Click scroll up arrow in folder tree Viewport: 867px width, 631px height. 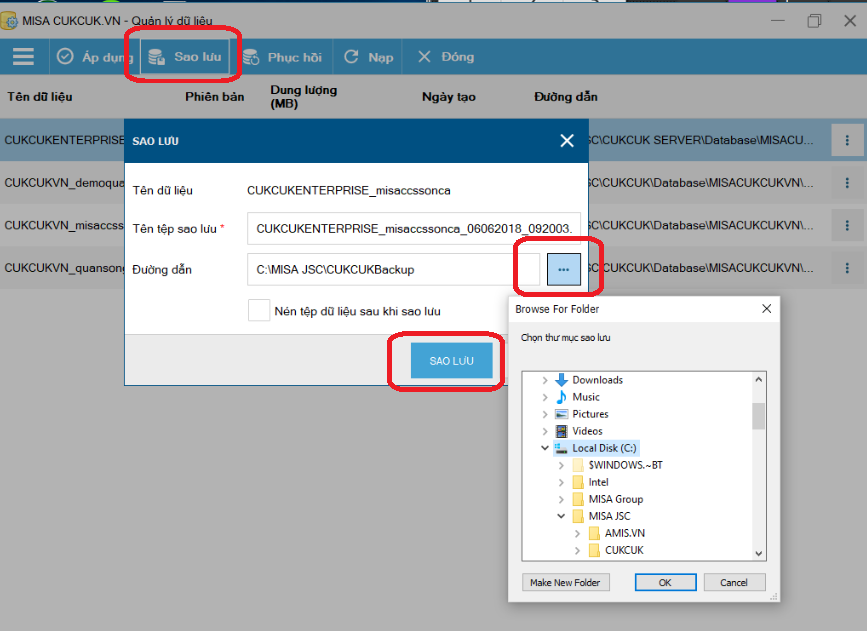(759, 379)
